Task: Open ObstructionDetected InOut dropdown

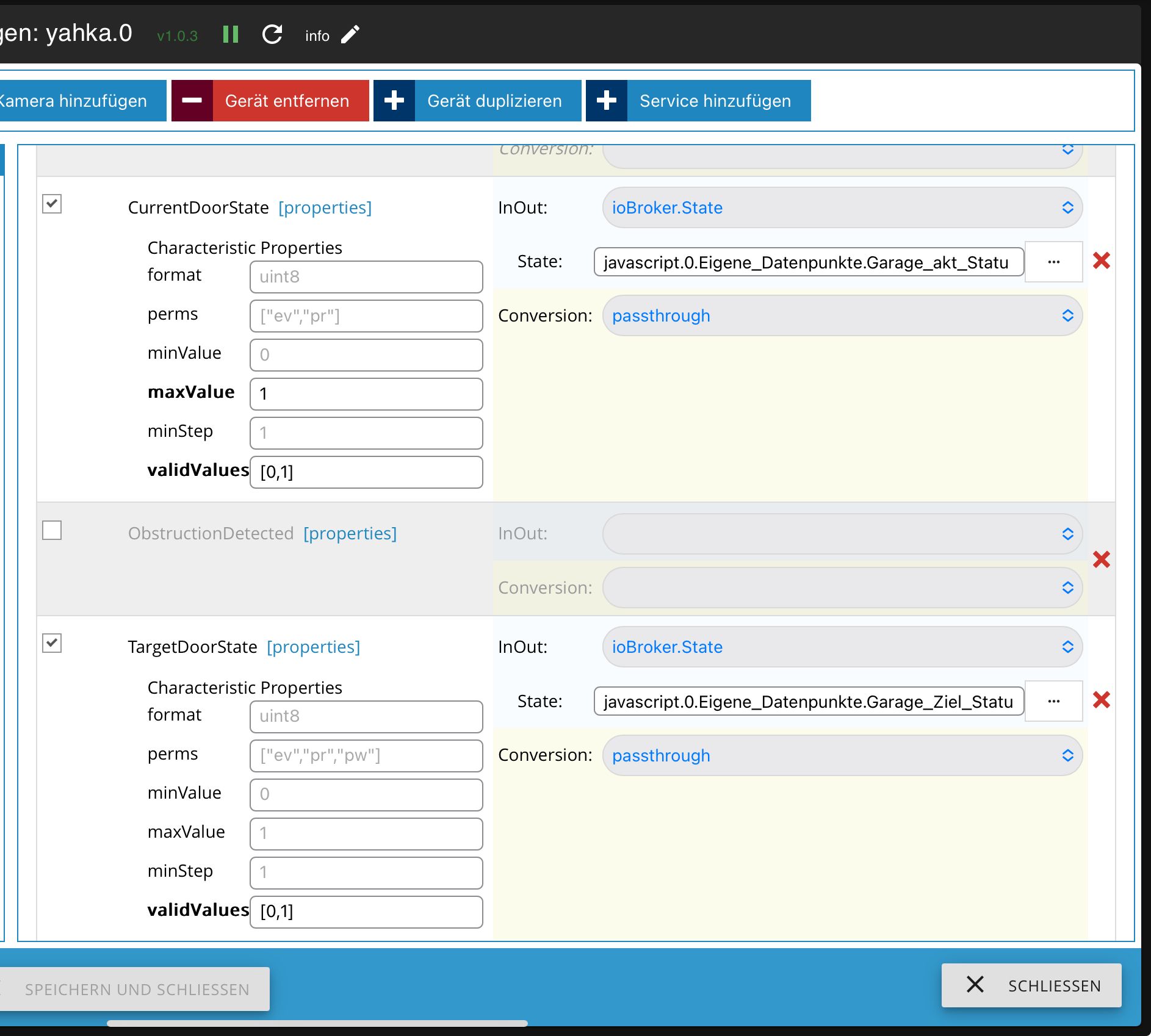Action: (x=842, y=534)
